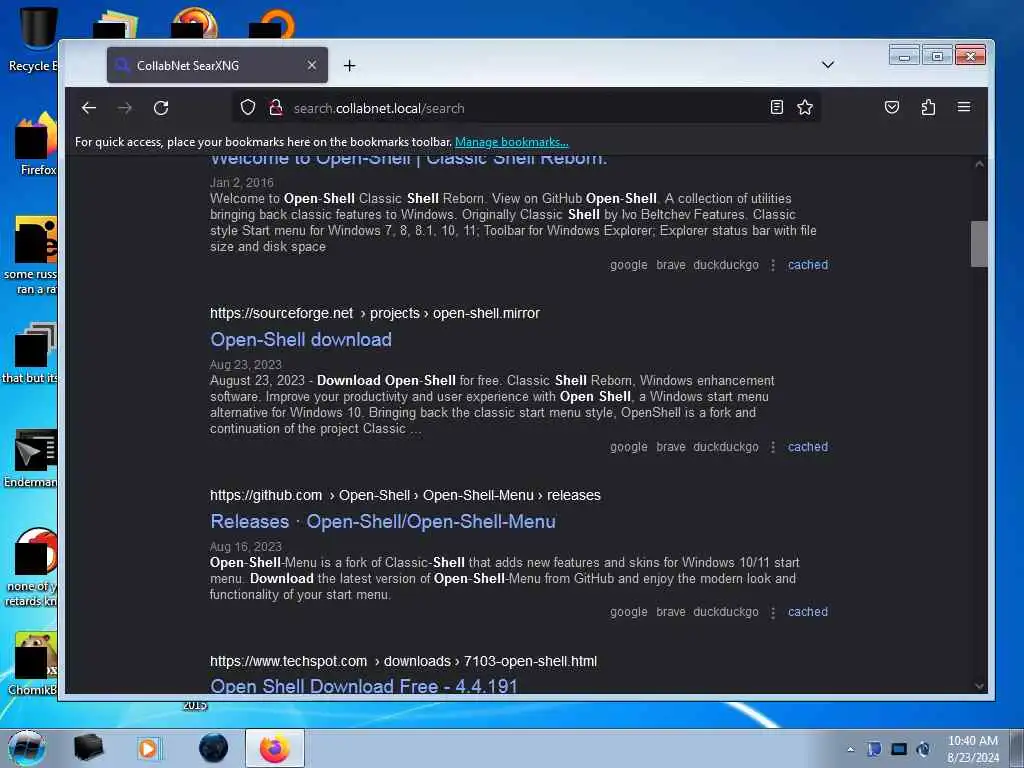This screenshot has width=1024, height=768.
Task: Click the page vertical scrollbar thumb
Action: [978, 244]
